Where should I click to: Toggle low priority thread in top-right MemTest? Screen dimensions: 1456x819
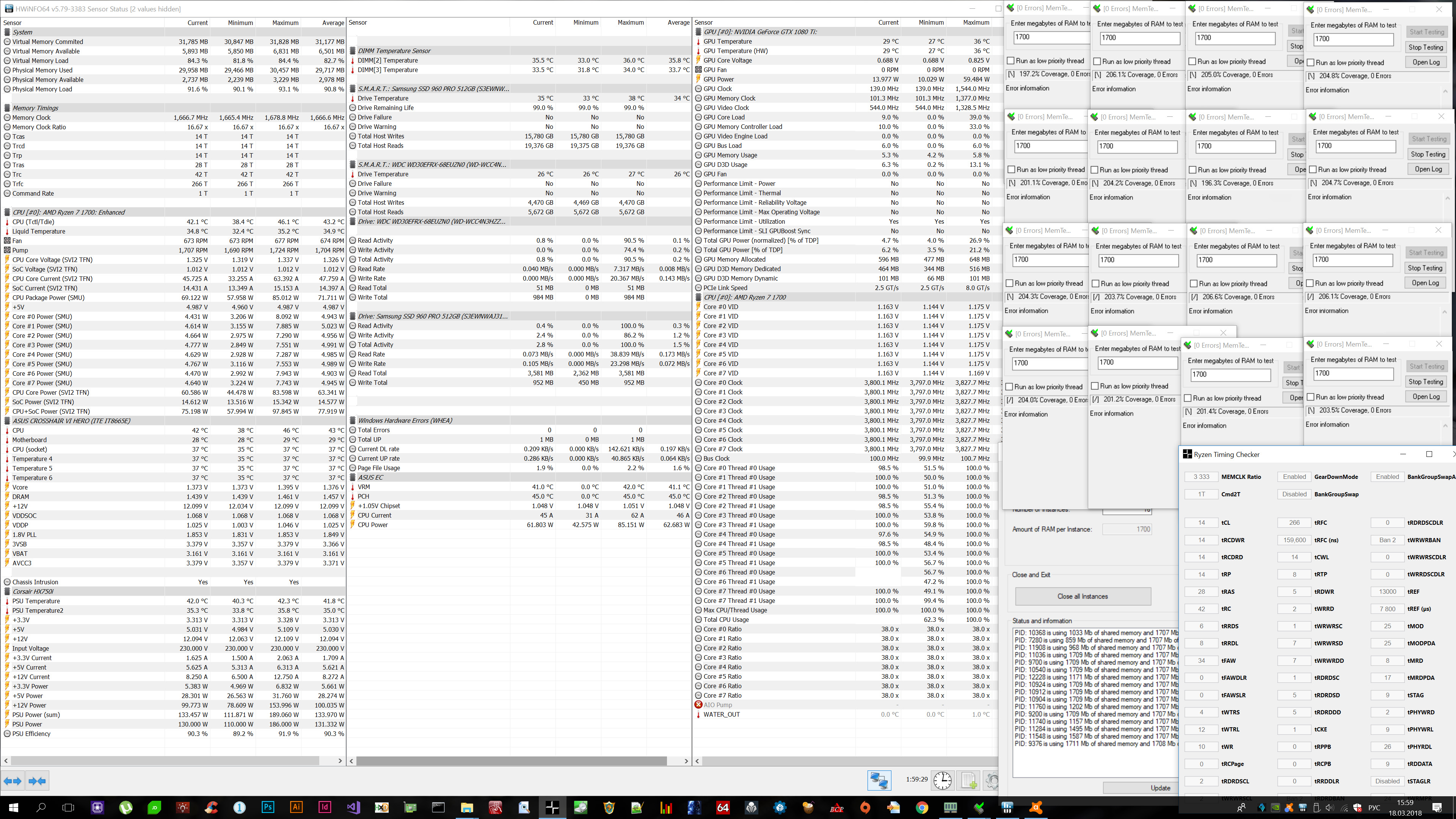pyautogui.click(x=1311, y=63)
